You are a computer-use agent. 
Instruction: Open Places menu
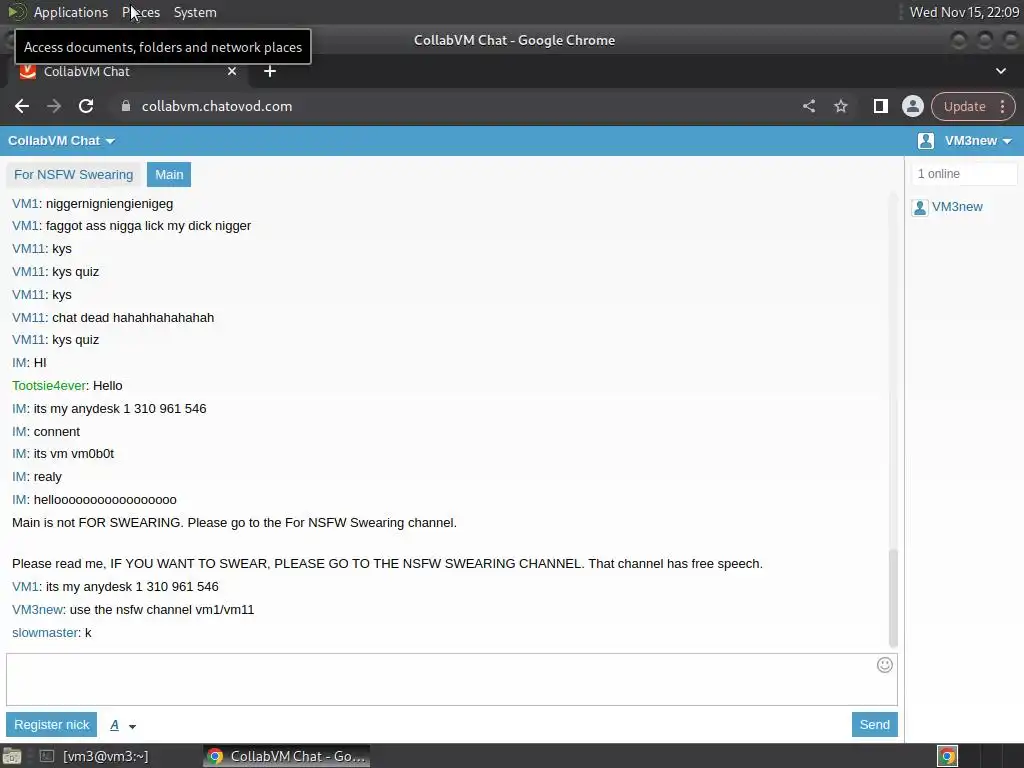[141, 12]
